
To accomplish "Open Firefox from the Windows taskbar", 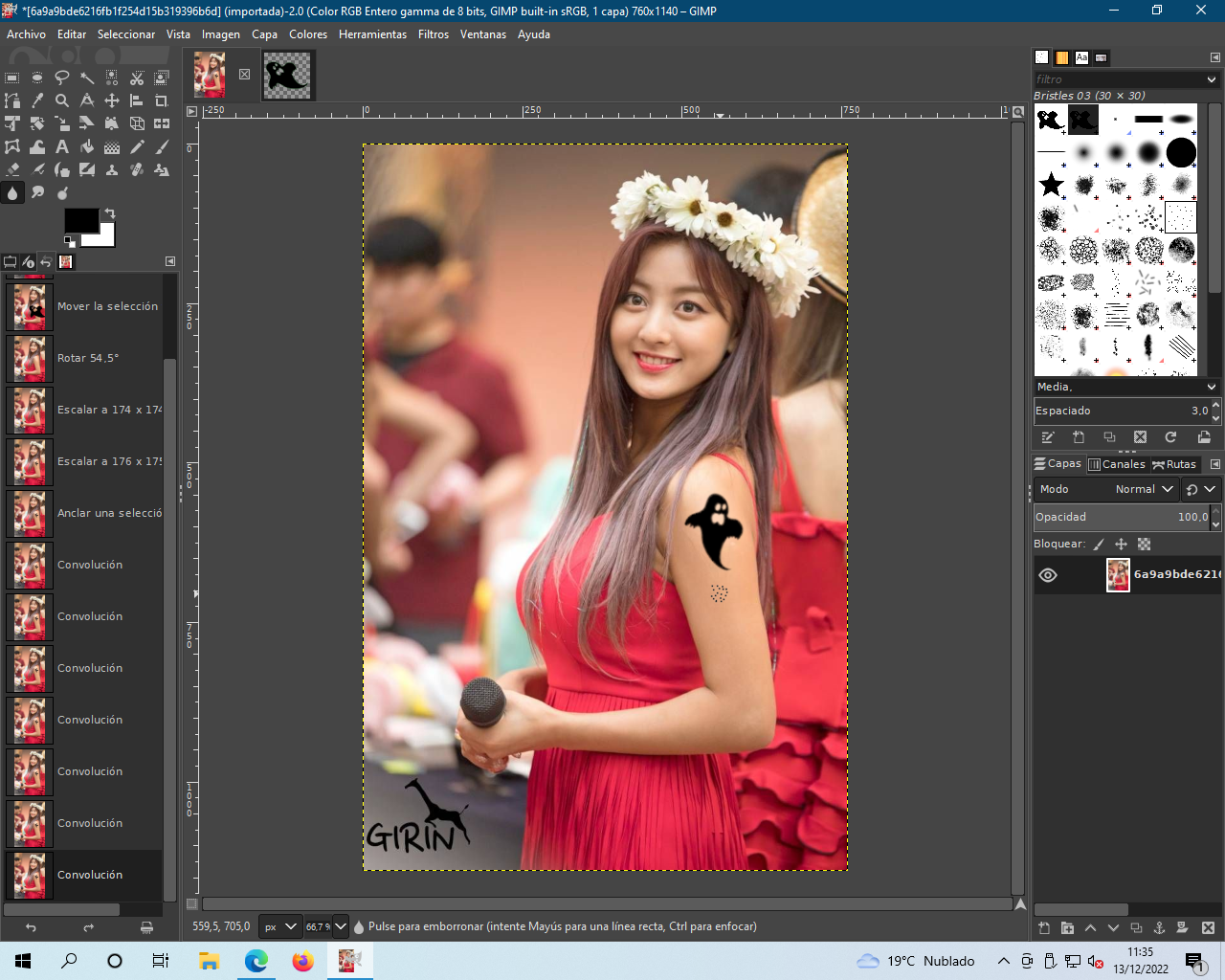I will 302,961.
